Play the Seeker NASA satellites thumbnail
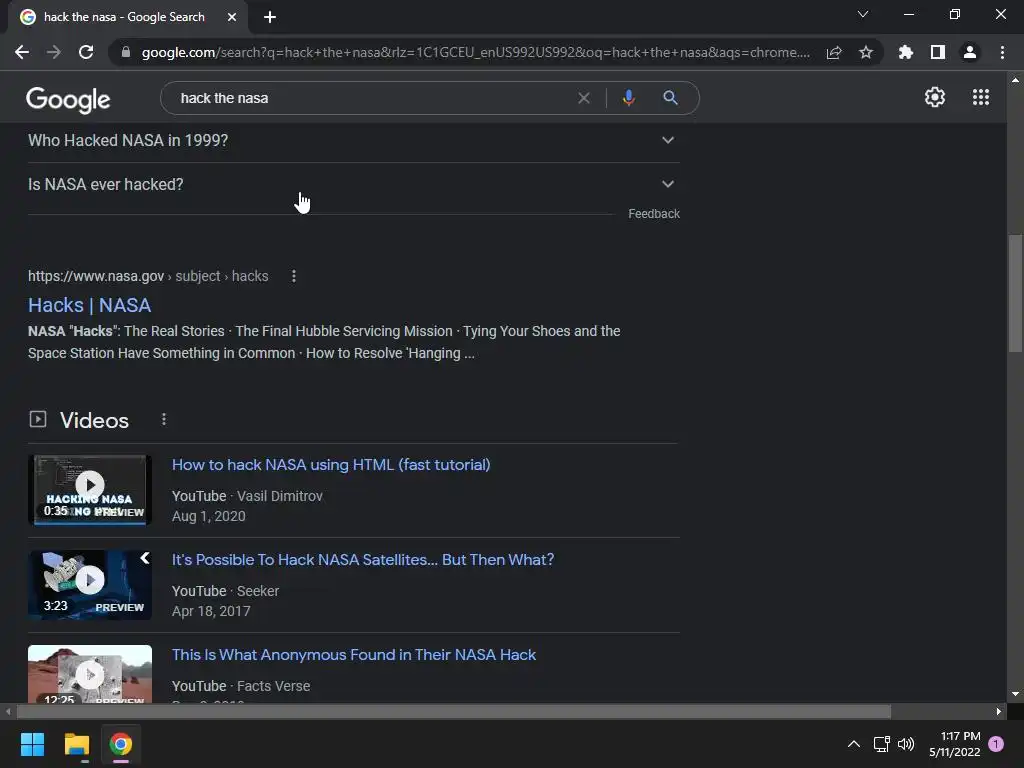 [90, 584]
